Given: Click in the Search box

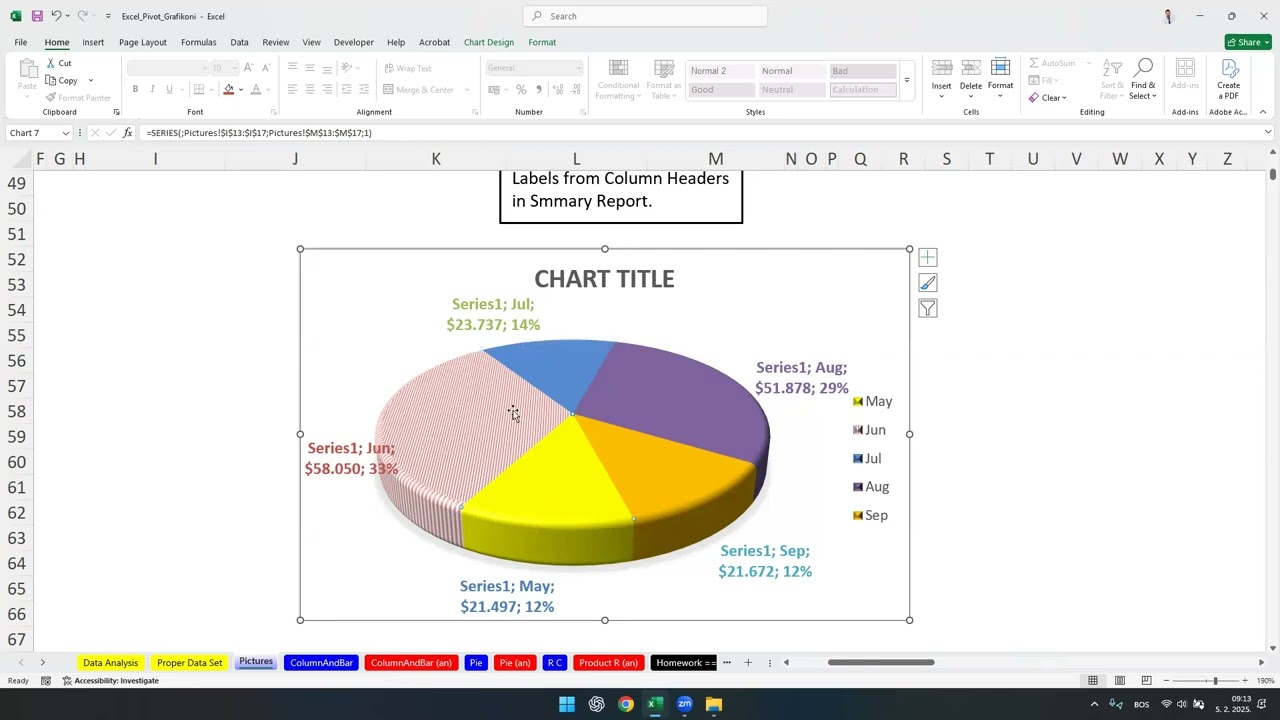Looking at the screenshot, I should click(645, 16).
